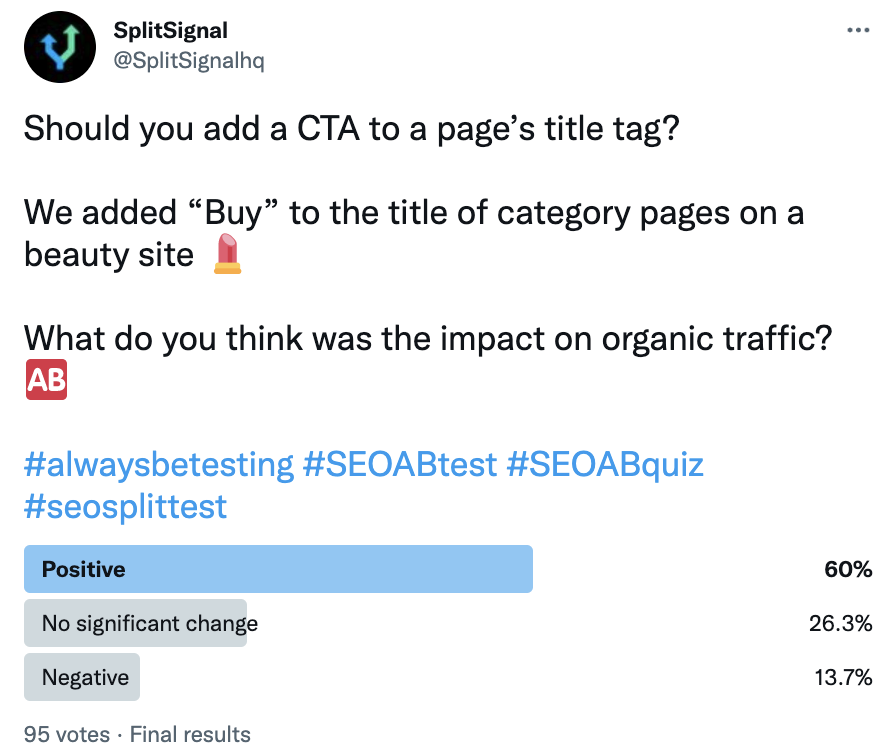Viewport: 887px width, 751px height.
Task: Select the Positive poll option
Action: [x=84, y=570]
